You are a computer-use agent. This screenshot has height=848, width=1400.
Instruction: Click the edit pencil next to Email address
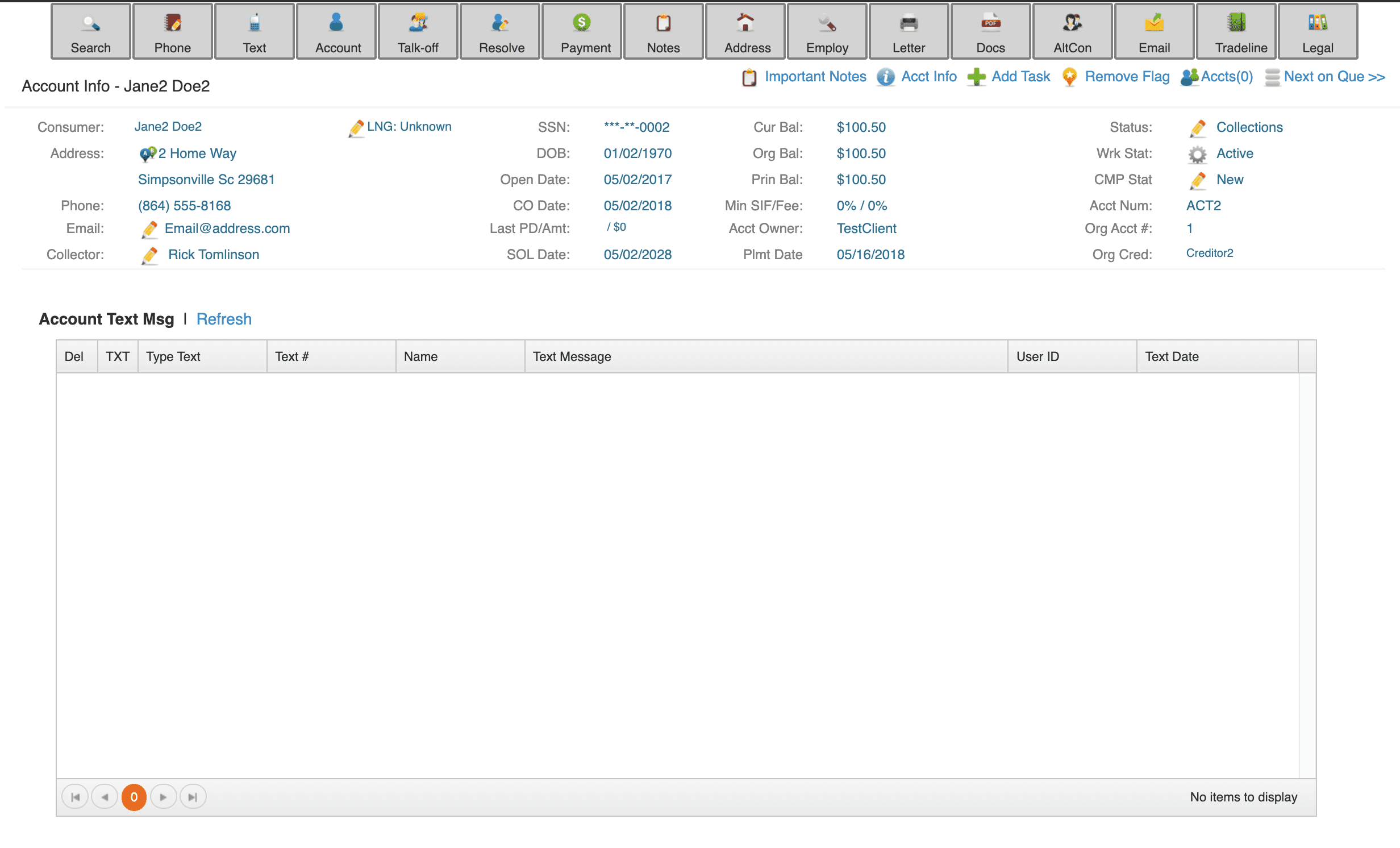149,230
